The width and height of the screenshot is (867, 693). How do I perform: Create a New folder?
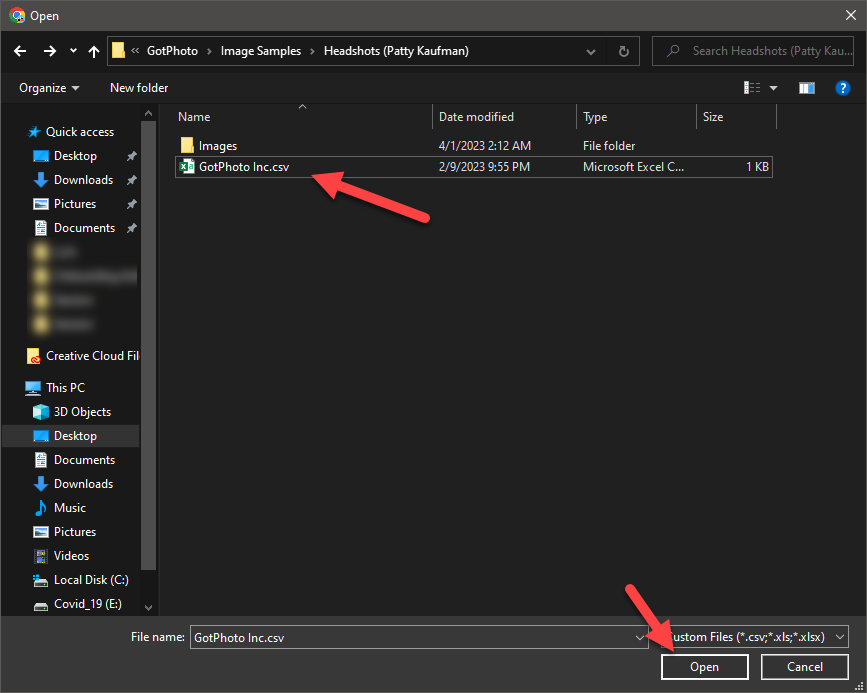click(x=139, y=88)
